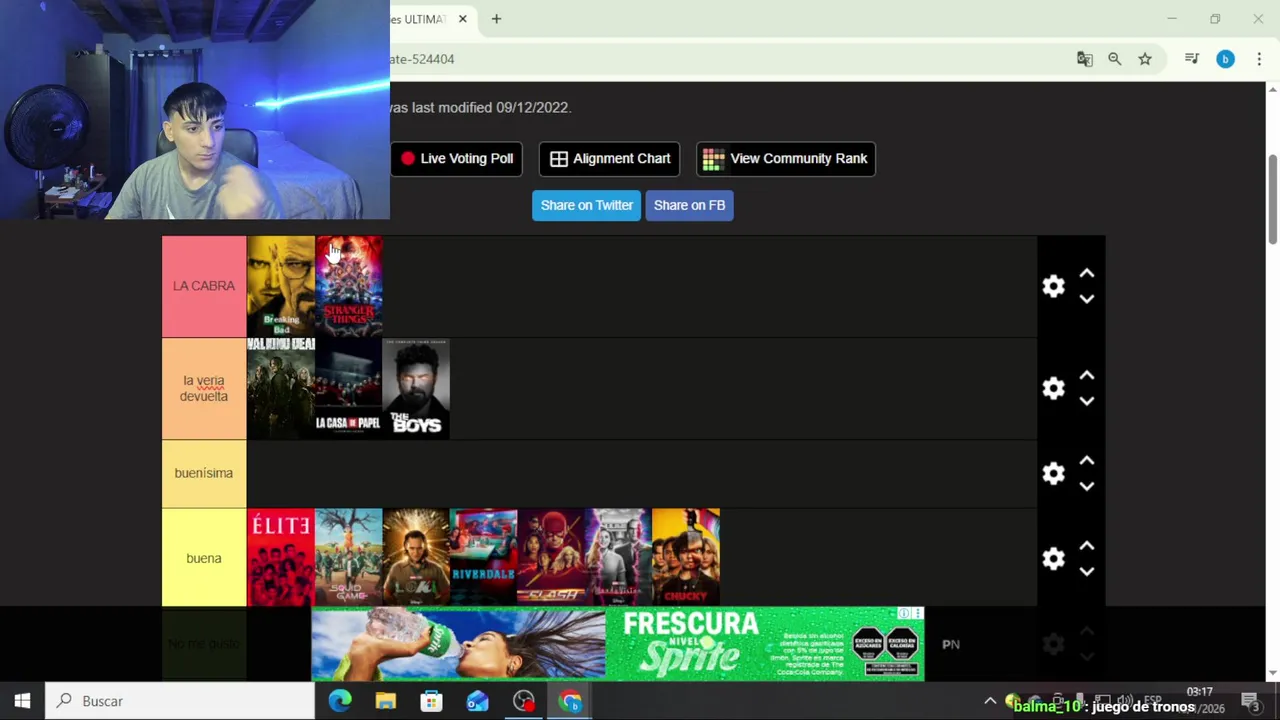The image size is (1280, 720).
Task: Open ad info icon on Sprite banner
Action: (904, 613)
